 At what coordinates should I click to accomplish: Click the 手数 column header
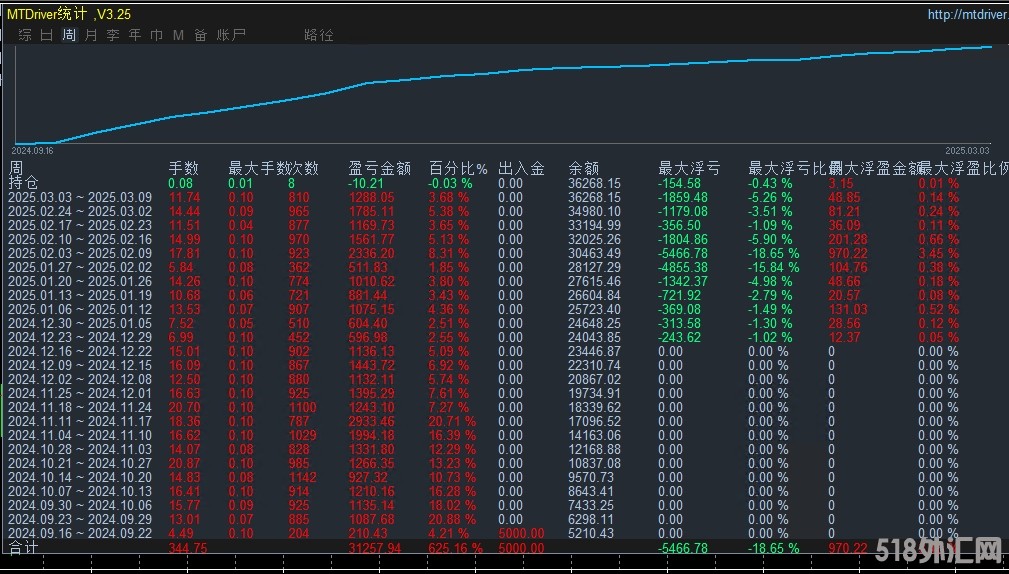tap(183, 169)
